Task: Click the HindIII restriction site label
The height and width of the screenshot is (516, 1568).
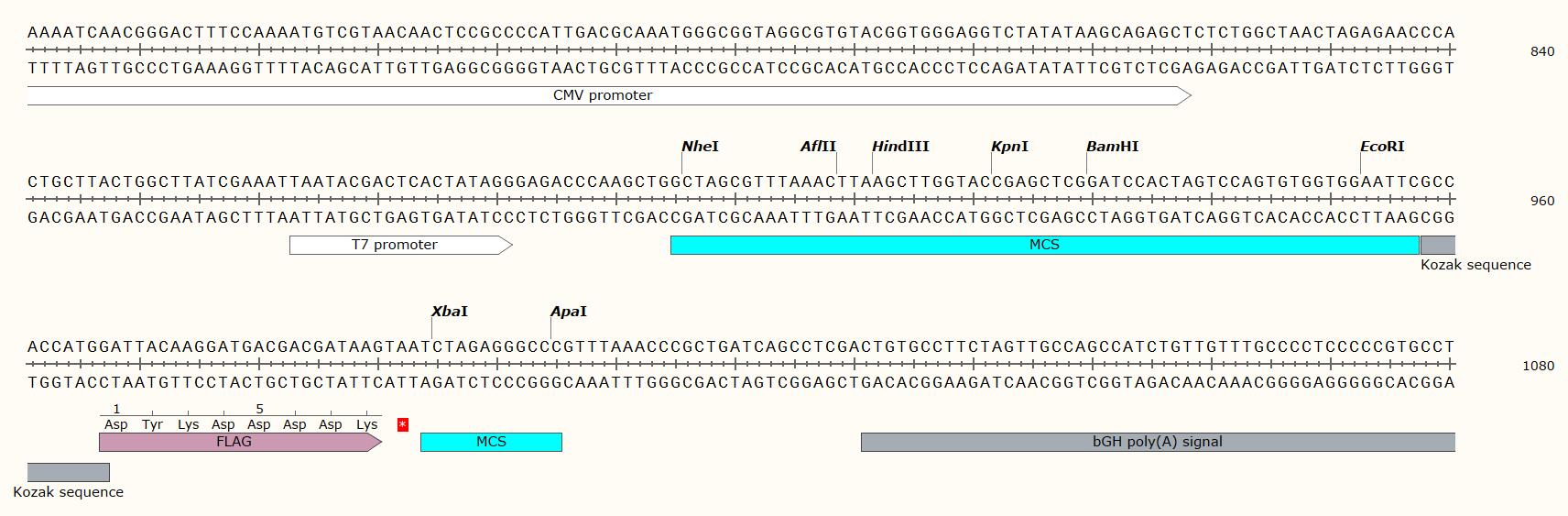Action: click(x=900, y=147)
